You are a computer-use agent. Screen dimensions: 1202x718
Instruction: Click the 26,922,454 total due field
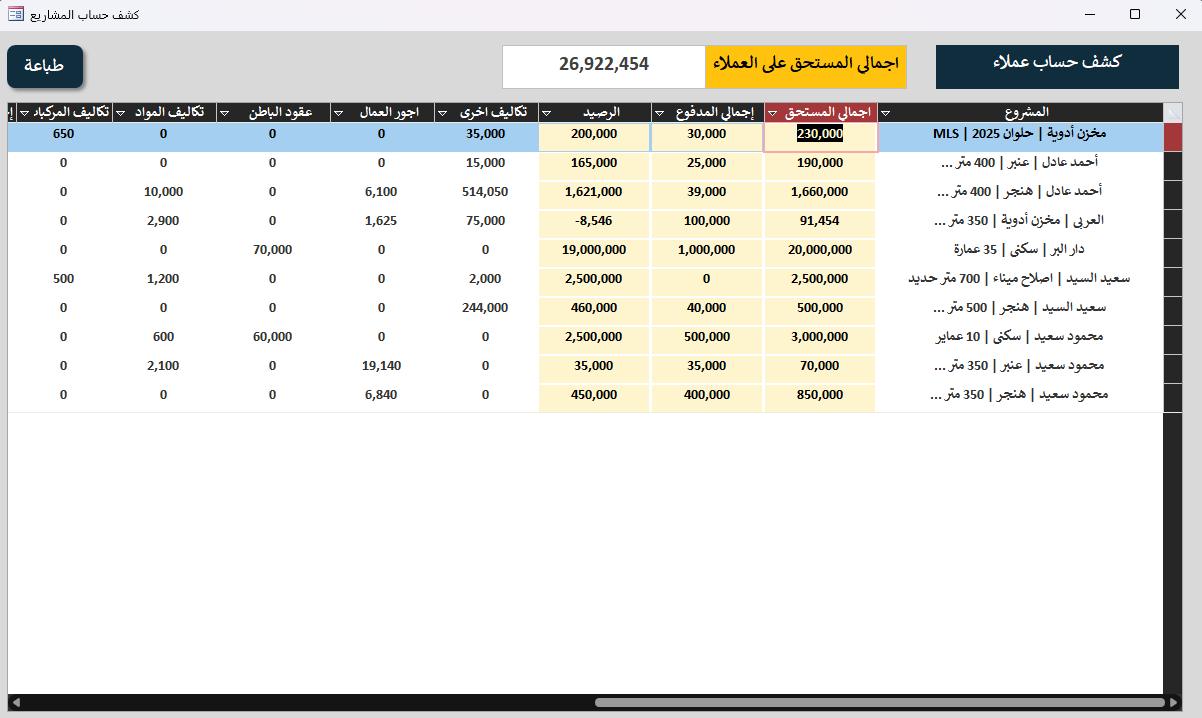[604, 66]
